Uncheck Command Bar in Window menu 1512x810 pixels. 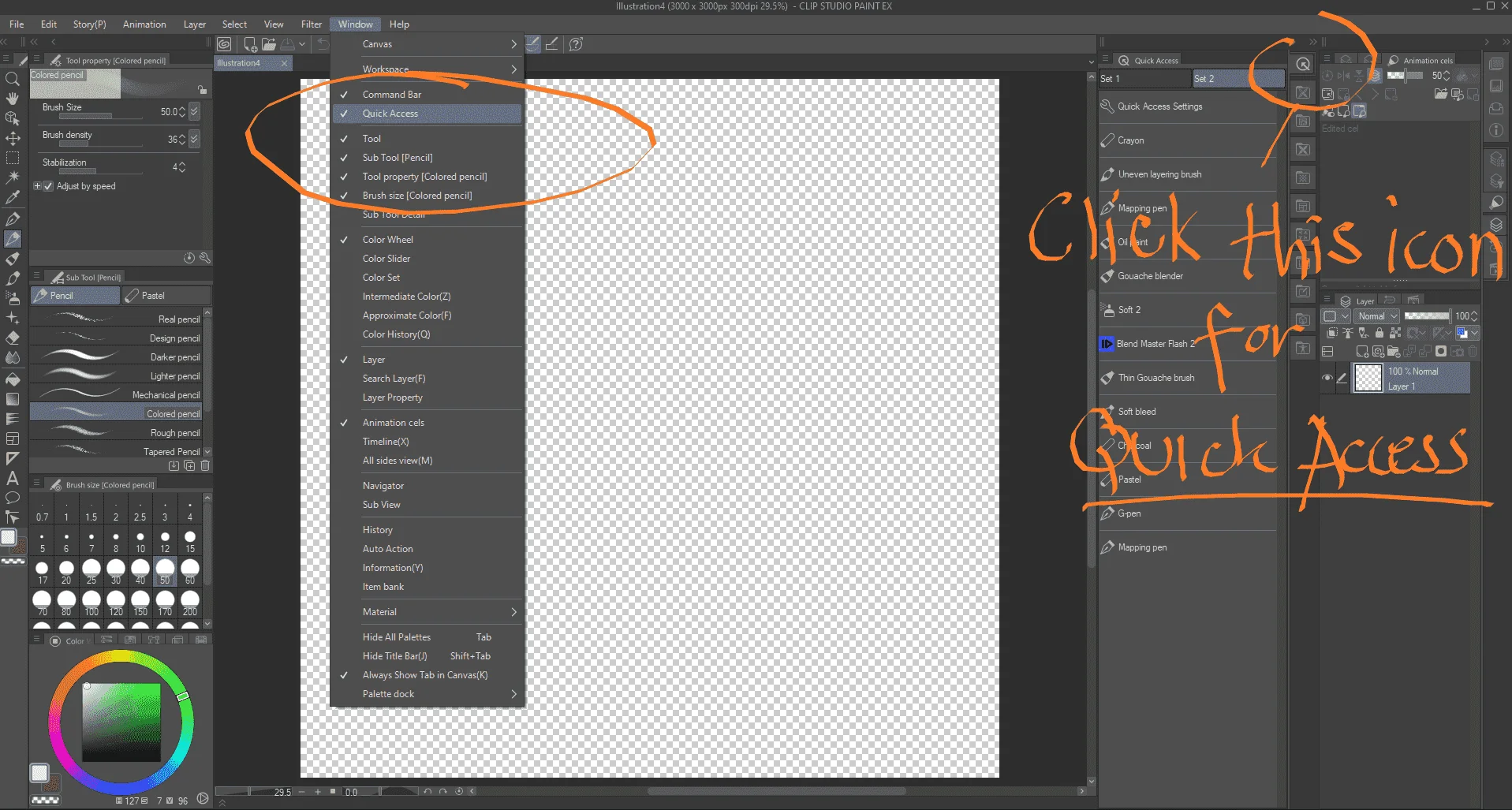[x=427, y=95]
